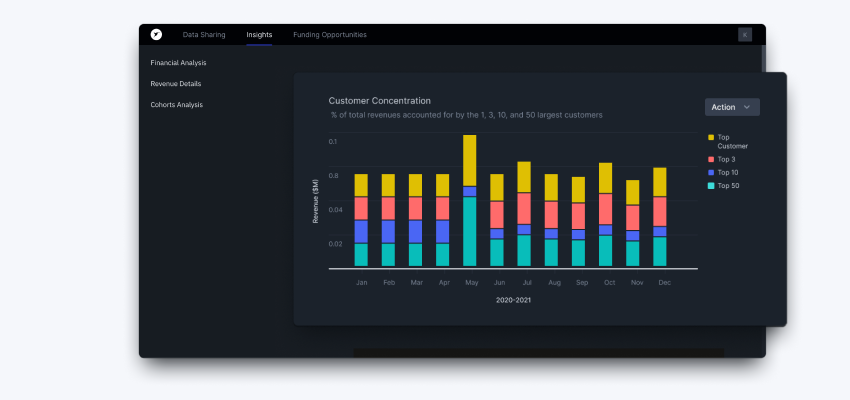This screenshot has height=400, width=850.
Task: Click the teal Top 50 legend square
Action: [x=711, y=186]
